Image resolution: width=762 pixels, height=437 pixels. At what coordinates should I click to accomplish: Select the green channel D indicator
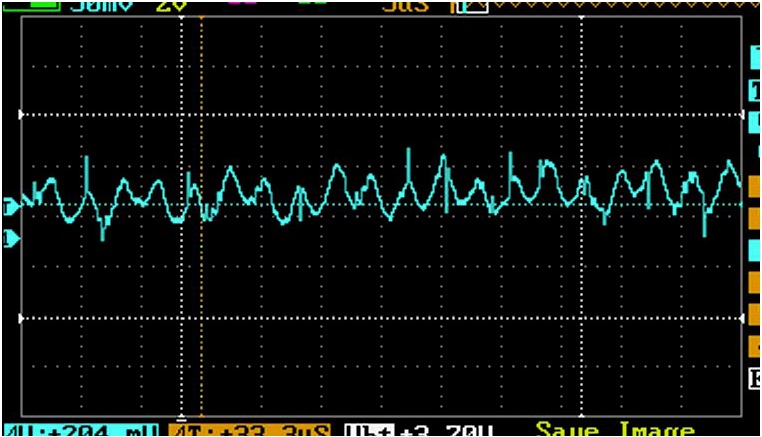(x=311, y=4)
